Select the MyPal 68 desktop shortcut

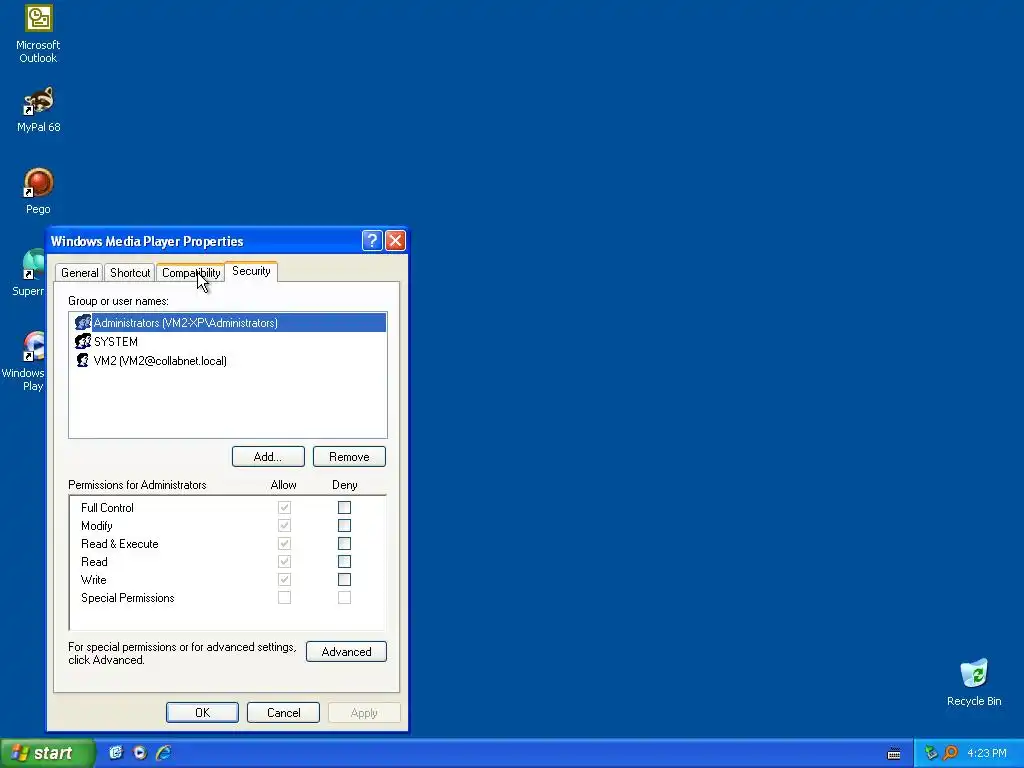tap(38, 109)
